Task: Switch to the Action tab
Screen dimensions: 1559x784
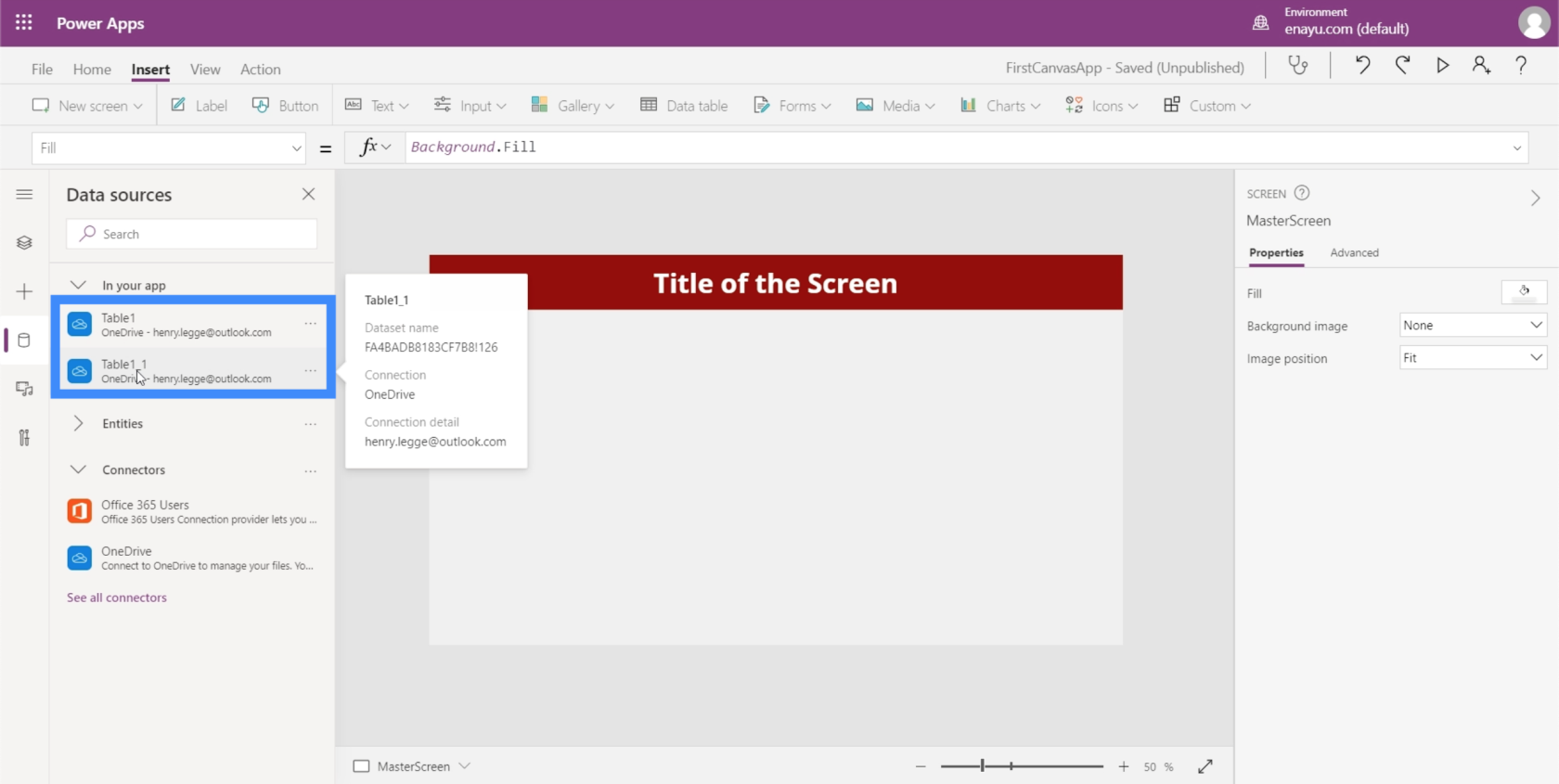Action: pos(261,69)
